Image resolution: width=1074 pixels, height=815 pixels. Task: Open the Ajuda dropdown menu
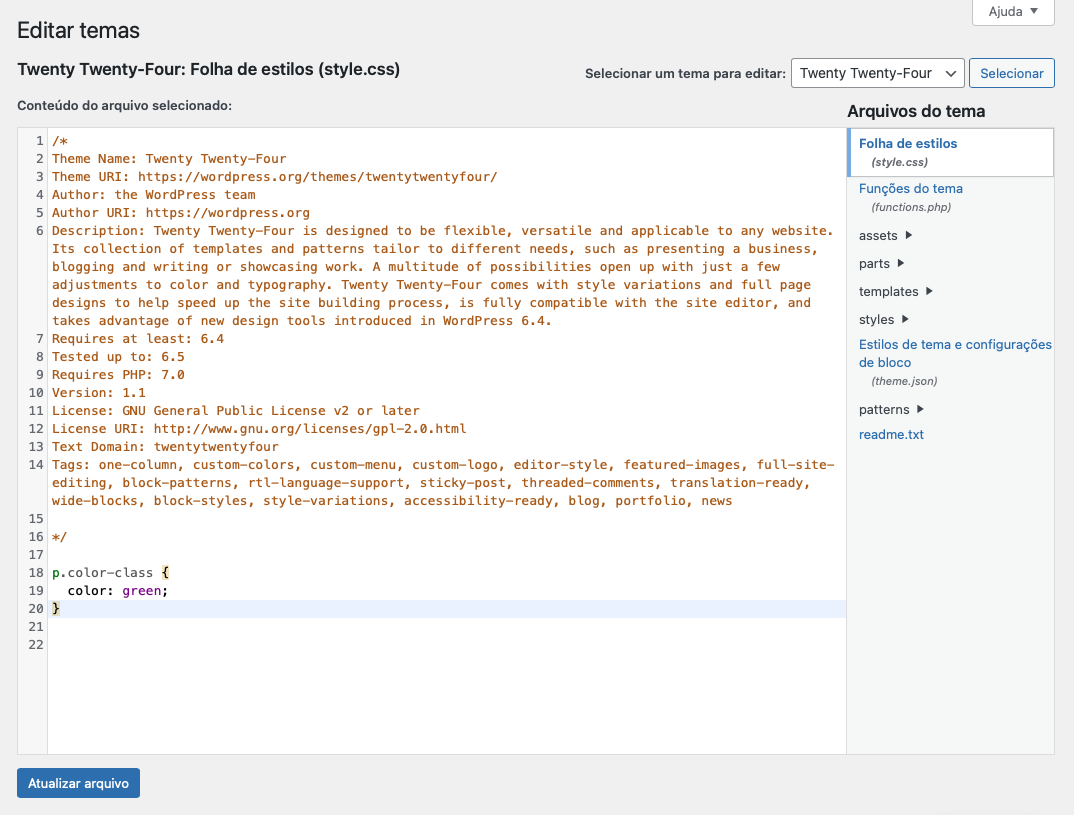coord(1012,11)
